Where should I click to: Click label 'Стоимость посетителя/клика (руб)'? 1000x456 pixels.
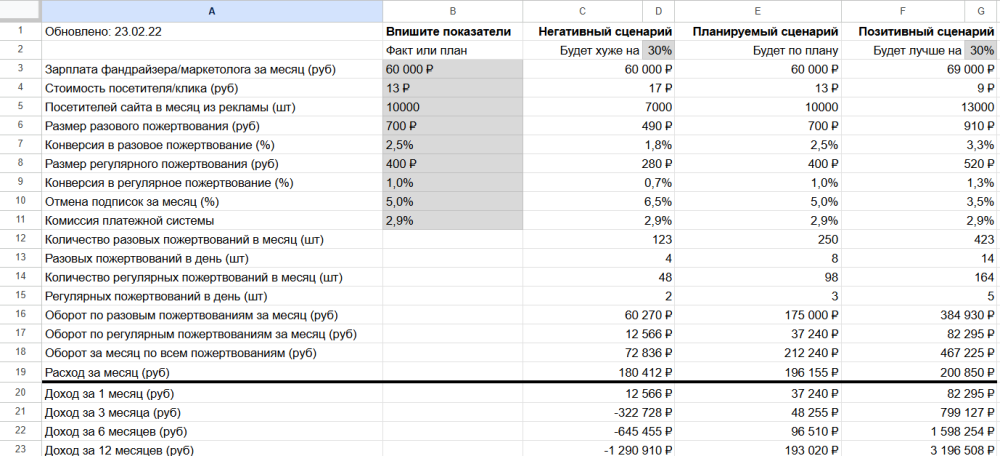pyautogui.click(x=141, y=88)
